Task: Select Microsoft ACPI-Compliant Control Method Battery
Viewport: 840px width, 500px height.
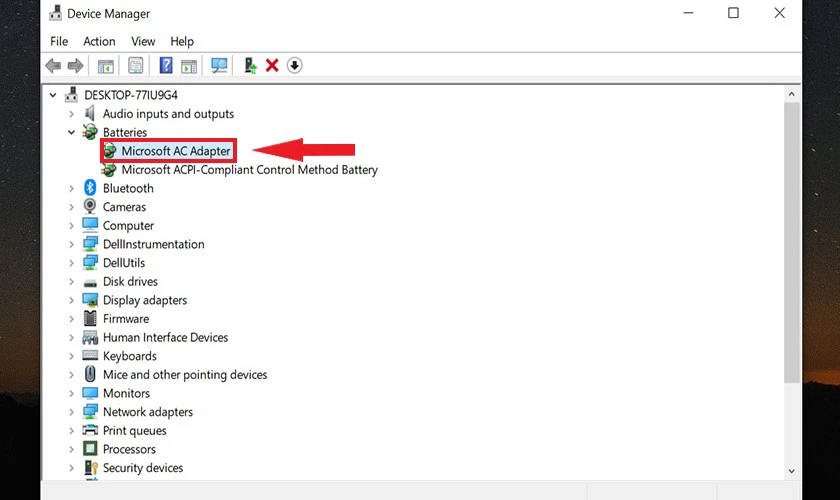Action: [250, 170]
